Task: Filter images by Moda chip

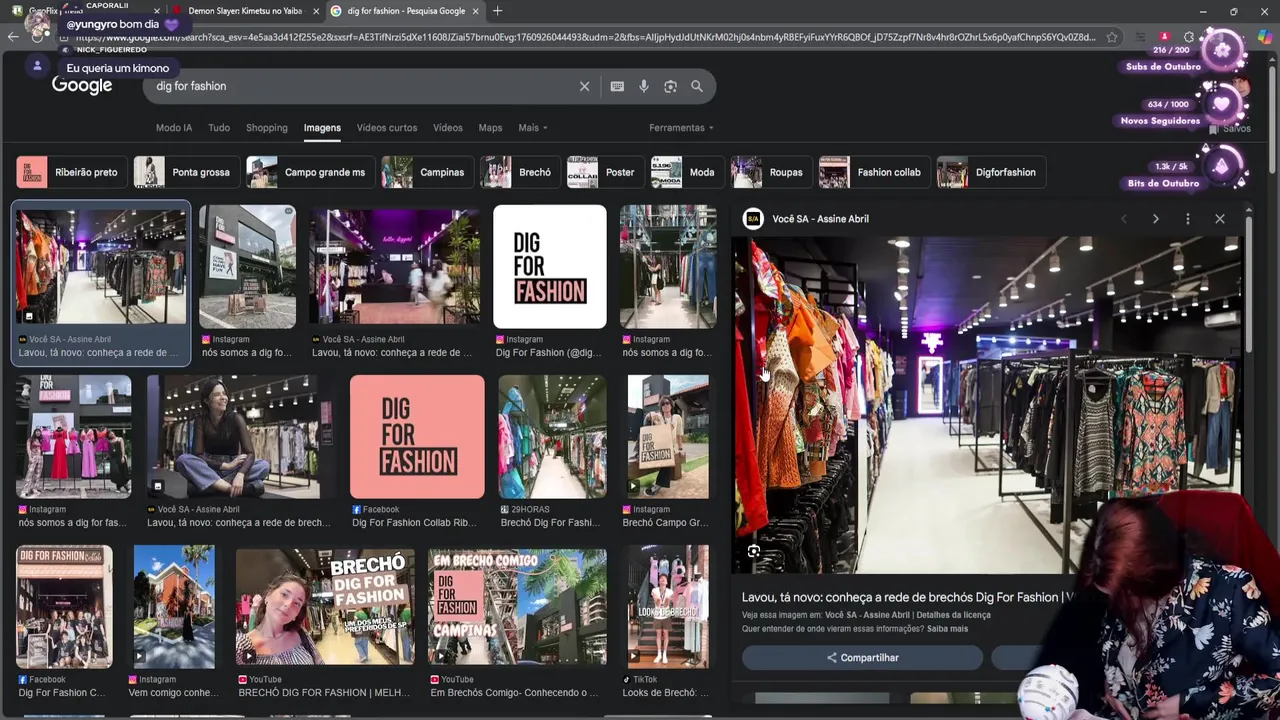Action: (x=688, y=172)
